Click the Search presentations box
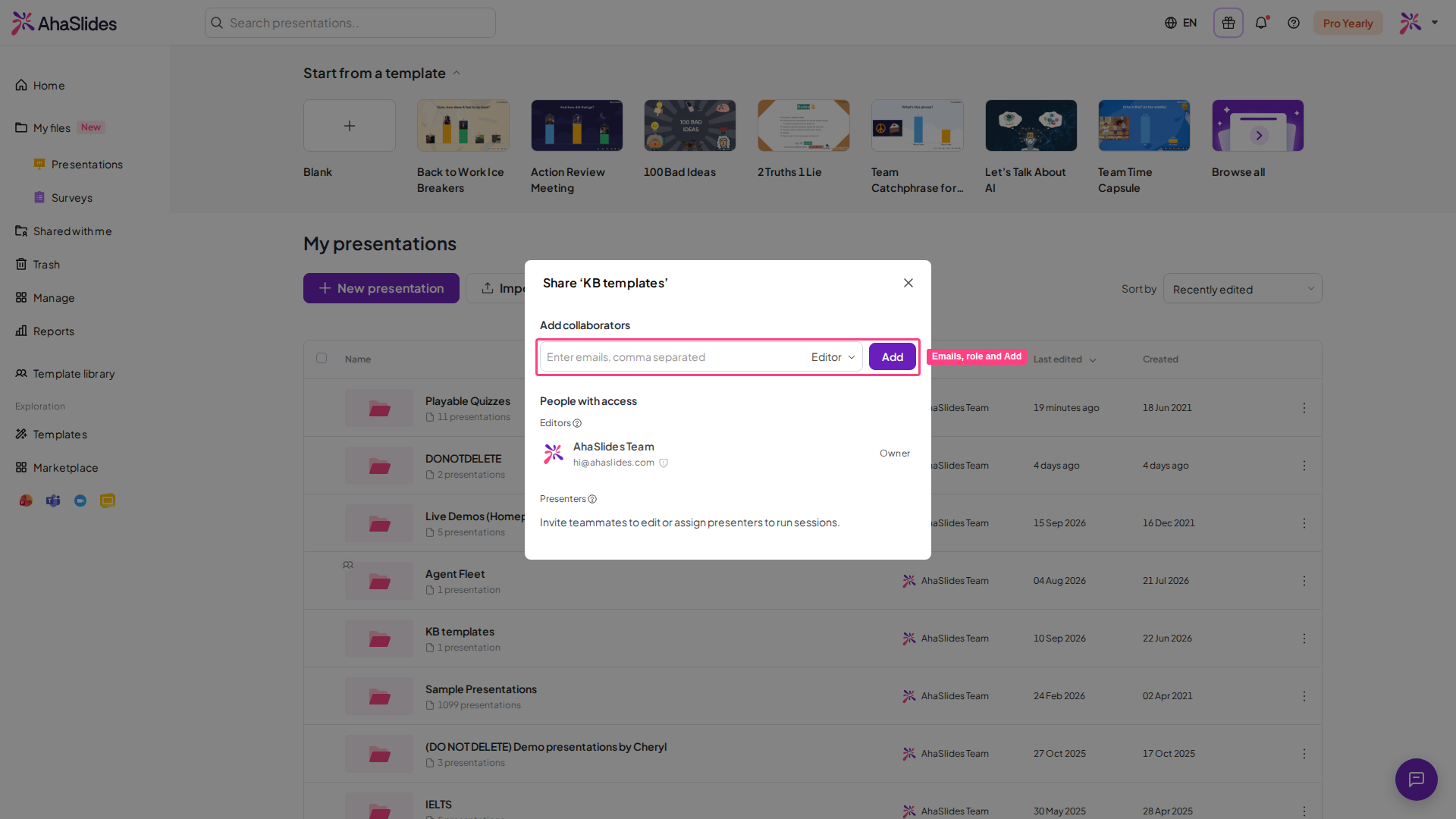 [x=350, y=23]
